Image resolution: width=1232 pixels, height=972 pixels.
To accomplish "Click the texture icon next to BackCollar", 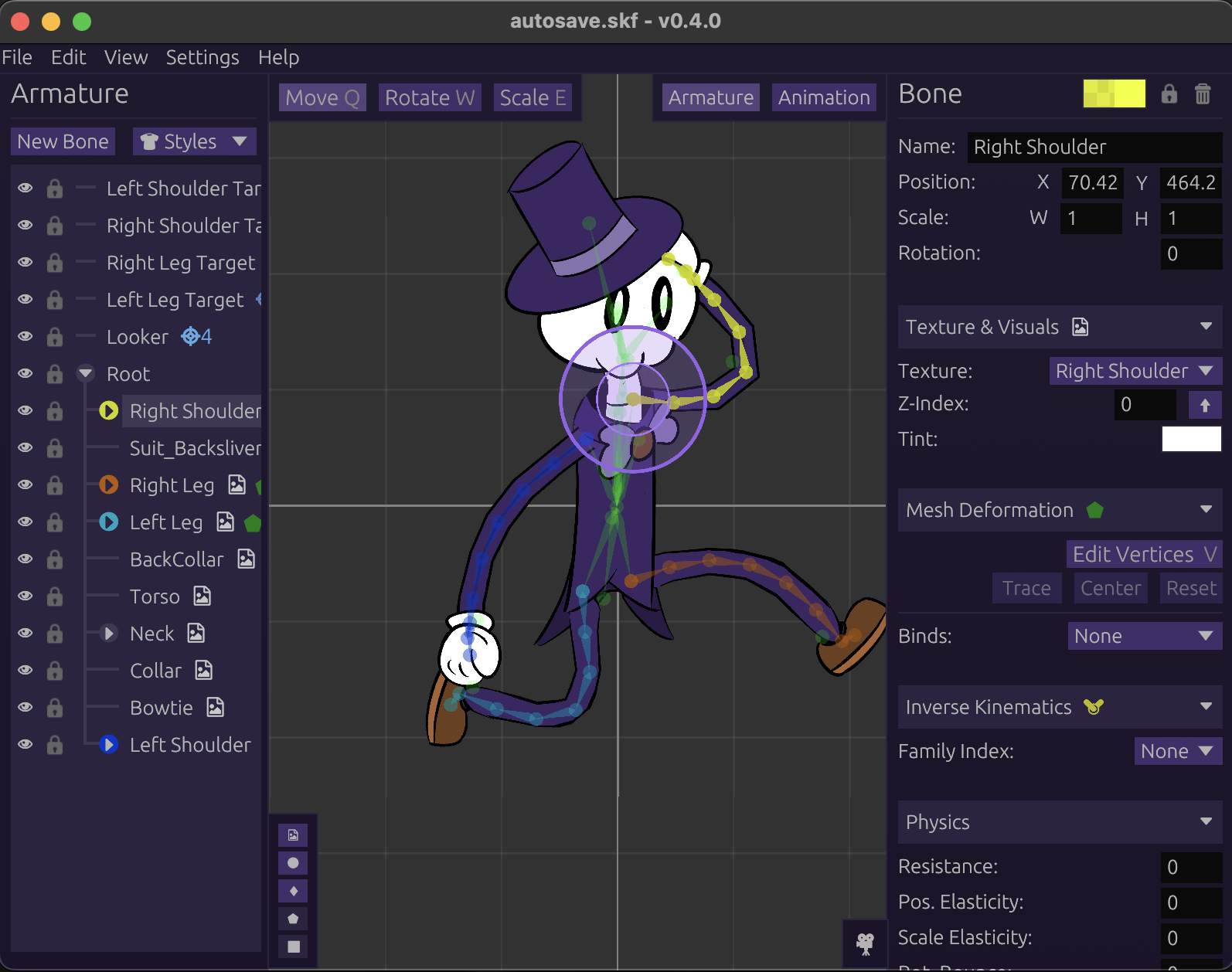I will [246, 559].
